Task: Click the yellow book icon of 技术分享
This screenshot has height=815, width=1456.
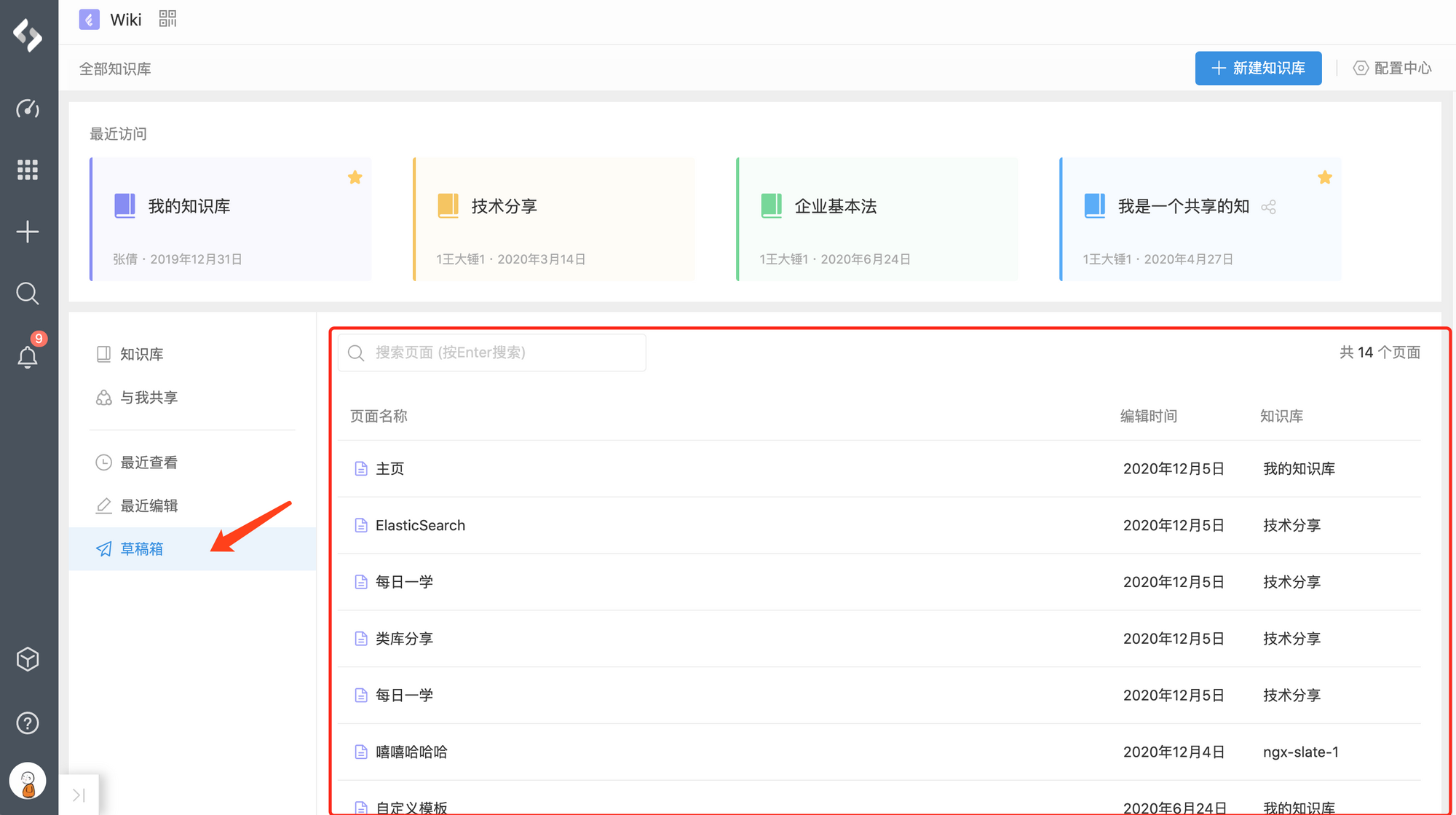Action: click(x=448, y=206)
